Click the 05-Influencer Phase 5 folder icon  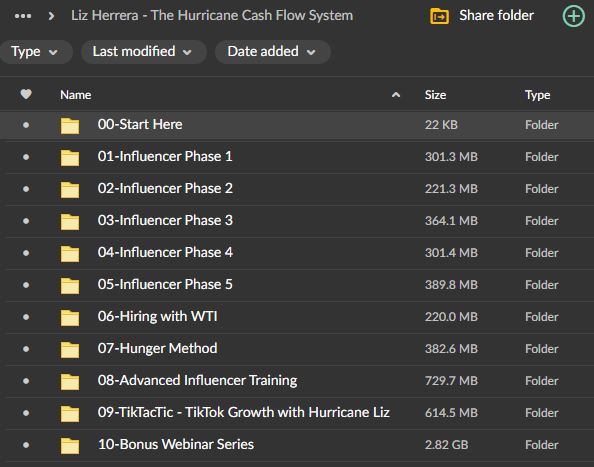pyautogui.click(x=70, y=285)
